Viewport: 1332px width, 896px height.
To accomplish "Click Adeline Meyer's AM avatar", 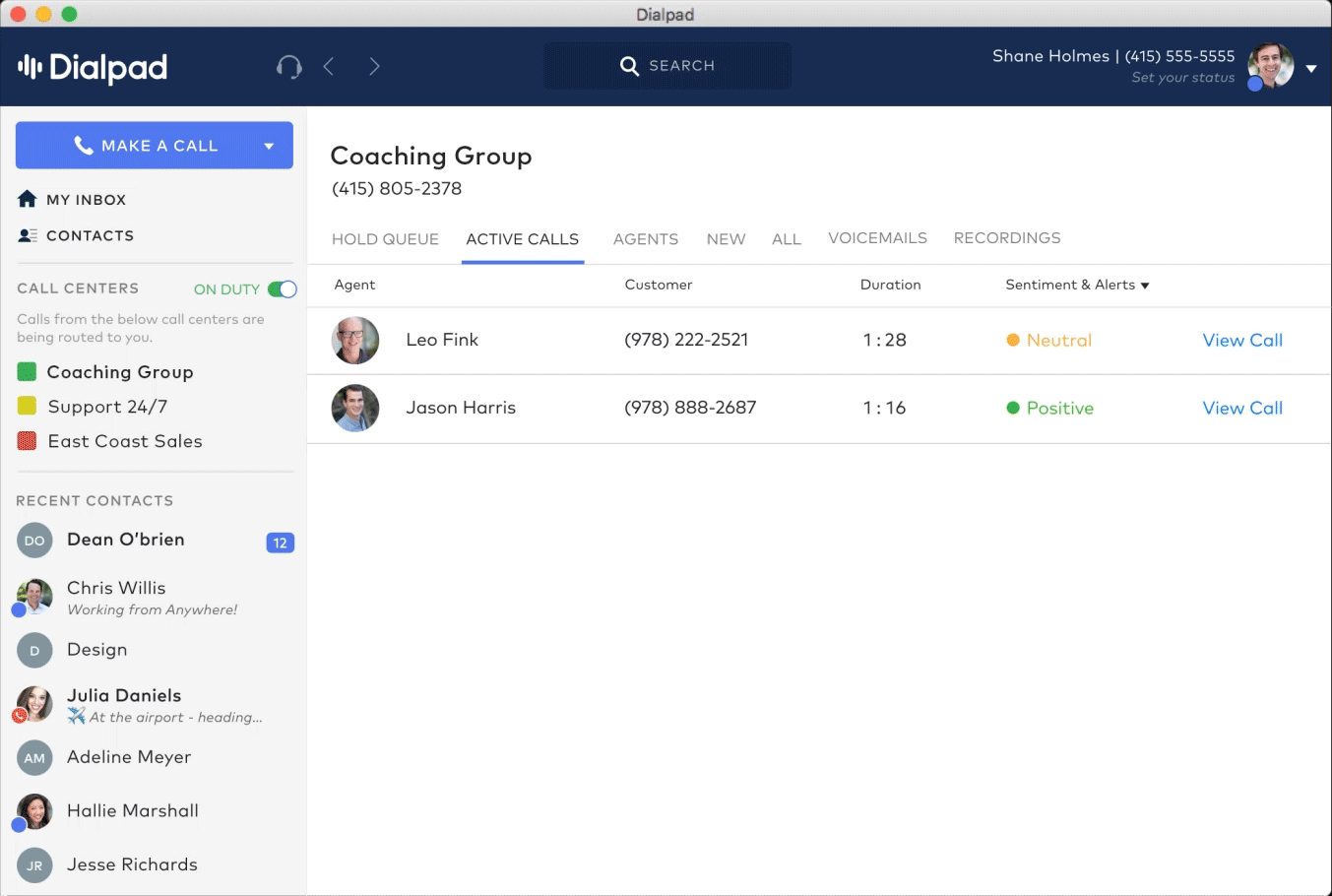I will [x=34, y=757].
